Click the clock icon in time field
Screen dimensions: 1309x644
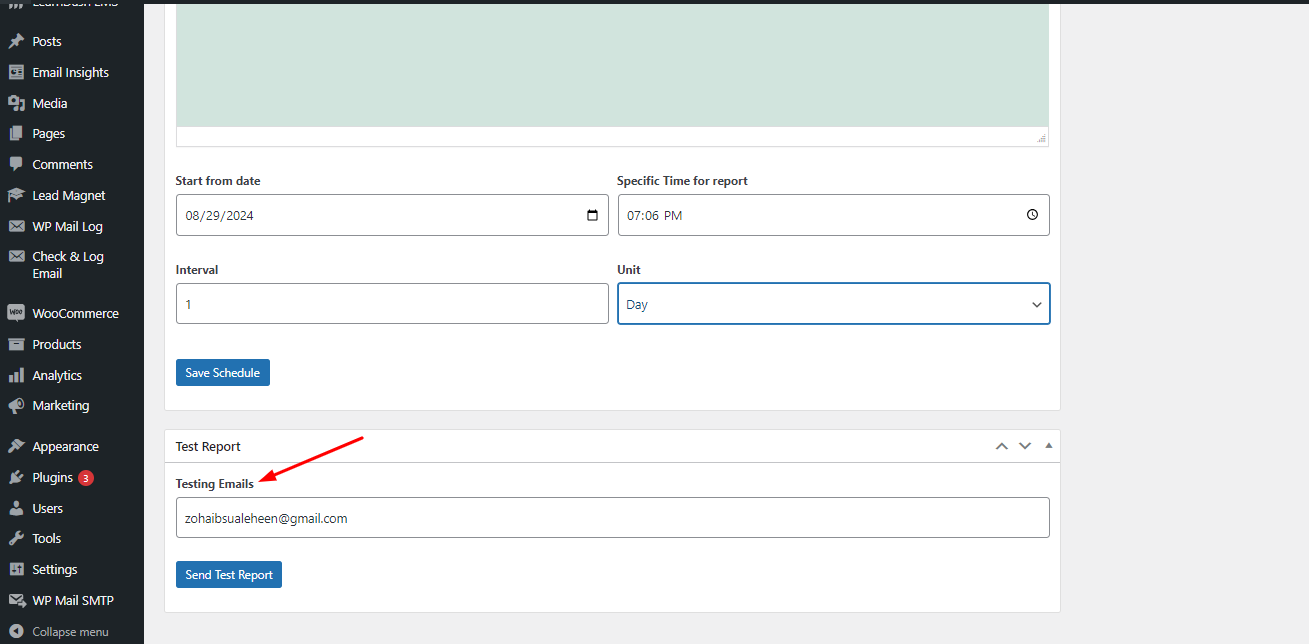coord(1032,215)
